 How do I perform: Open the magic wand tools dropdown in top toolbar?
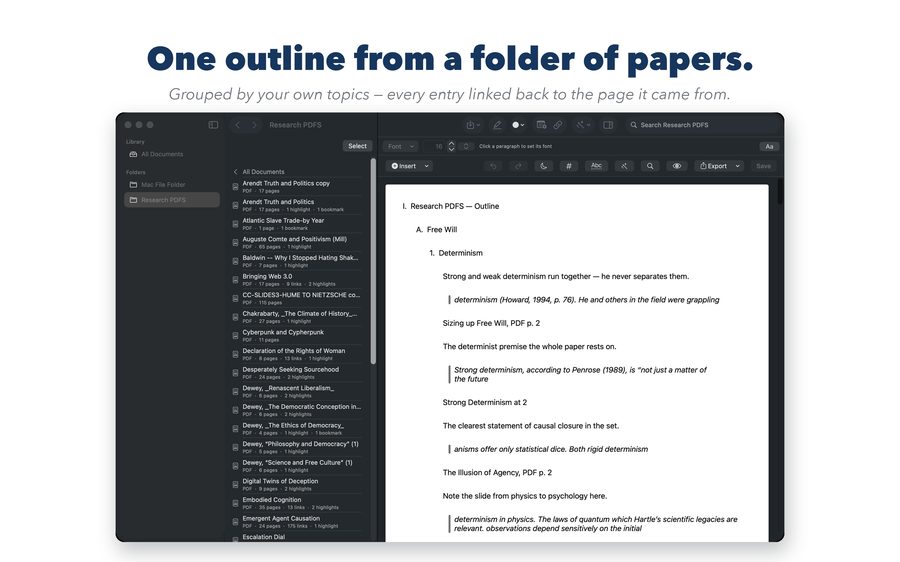click(x=583, y=125)
